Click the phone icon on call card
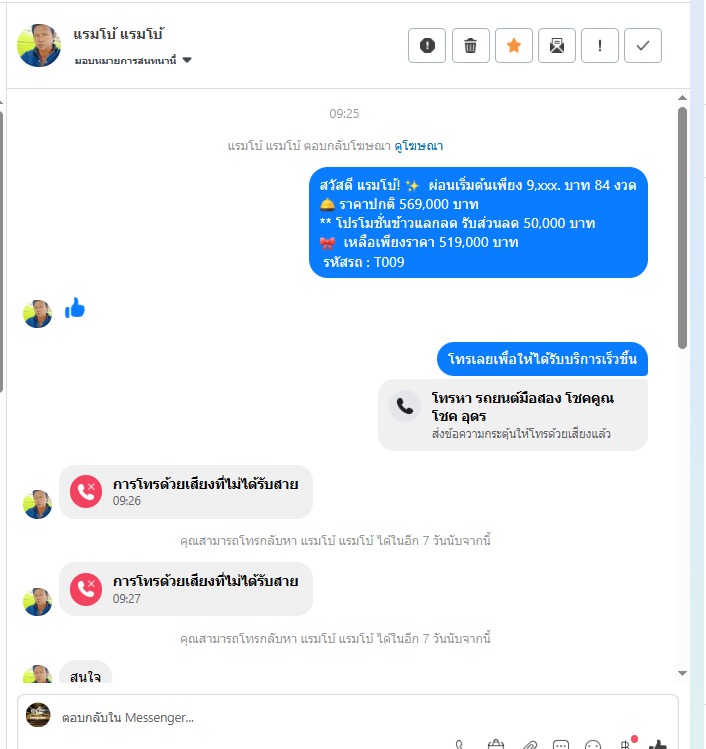The height and width of the screenshot is (749, 706). (405, 406)
